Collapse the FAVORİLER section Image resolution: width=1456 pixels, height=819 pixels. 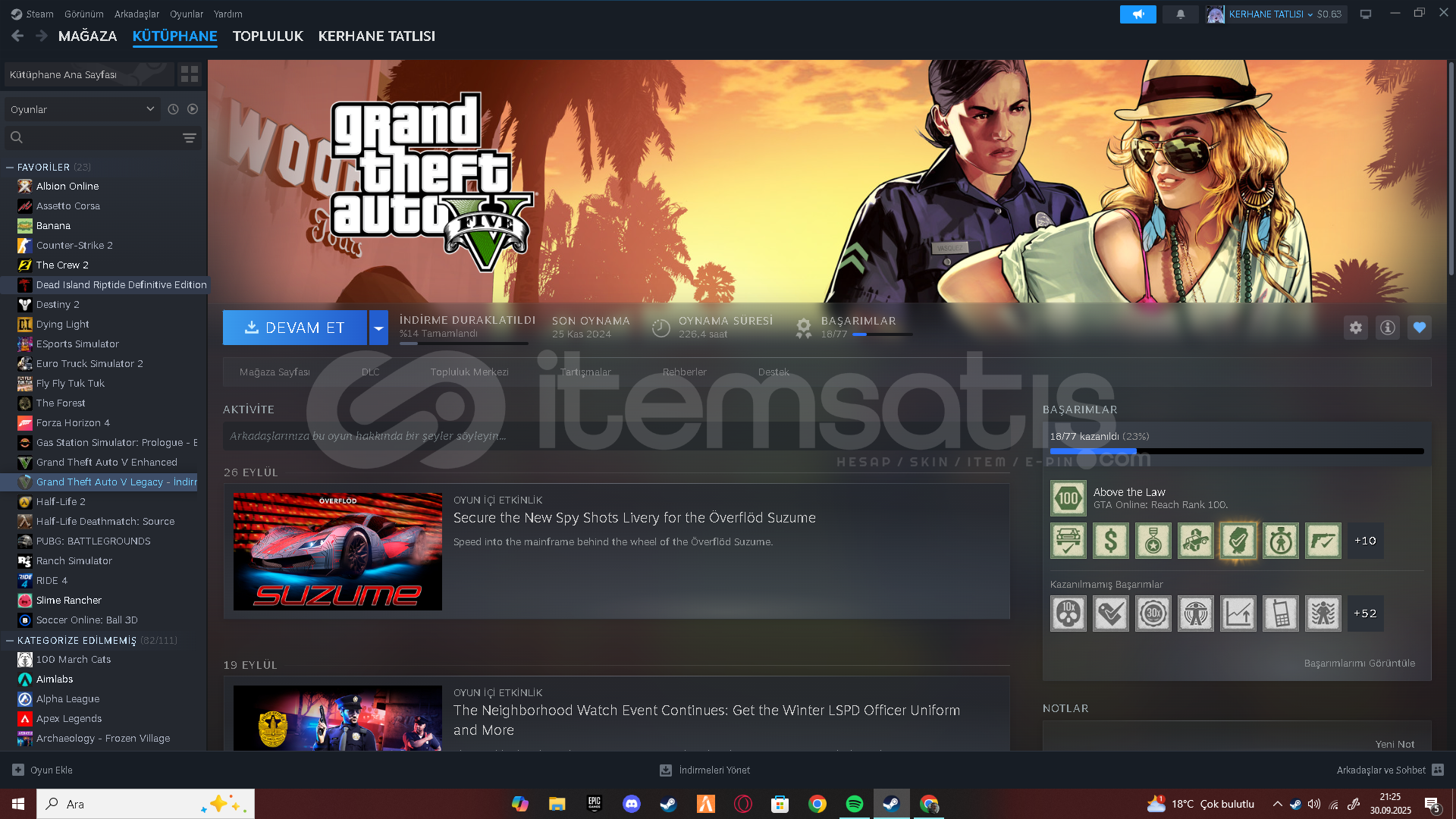pos(10,167)
